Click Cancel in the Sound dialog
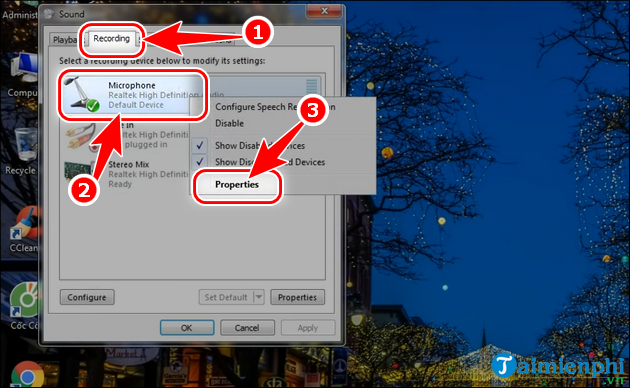The height and width of the screenshot is (388, 630). click(247, 328)
